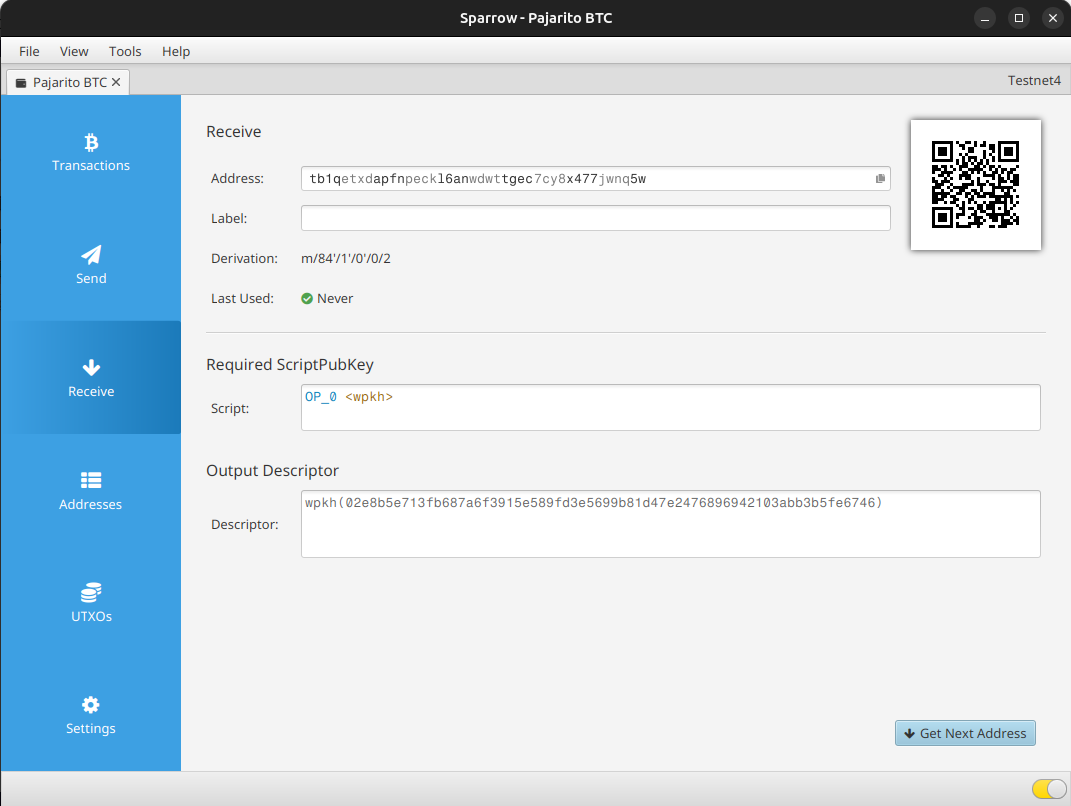Image resolution: width=1071 pixels, height=806 pixels.
Task: Show the Addresses list from the sidebar
Action: pyautogui.click(x=91, y=490)
